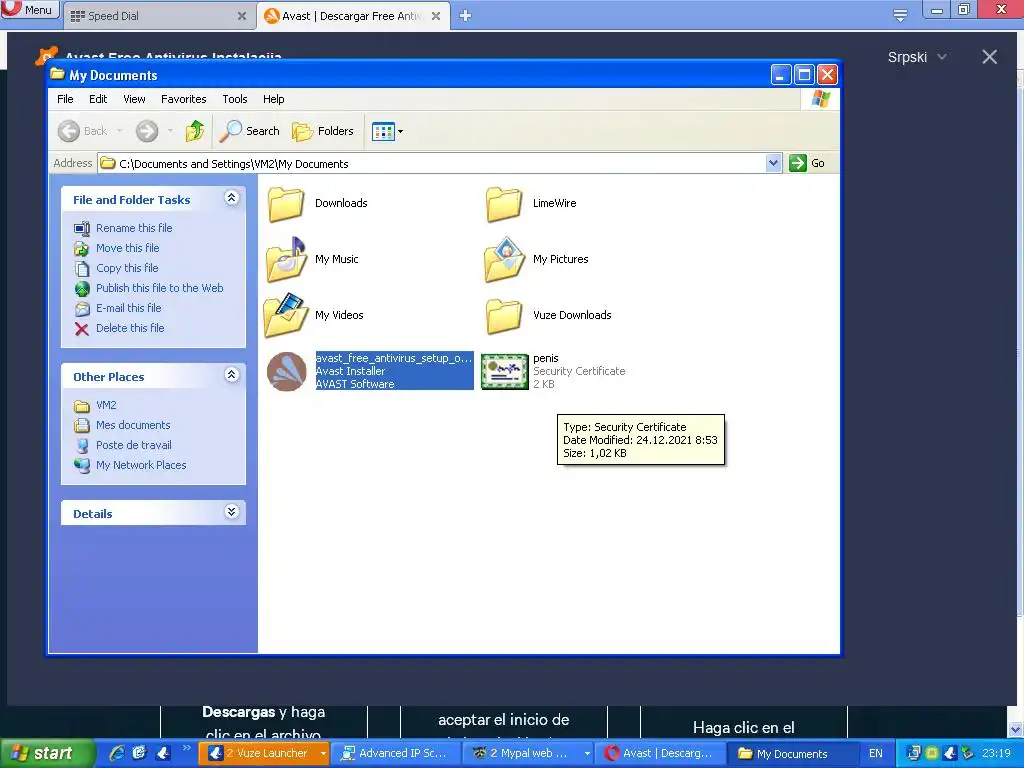The height and width of the screenshot is (768, 1024).
Task: Click the Windows flag logo in menu bar
Action: [x=820, y=99]
